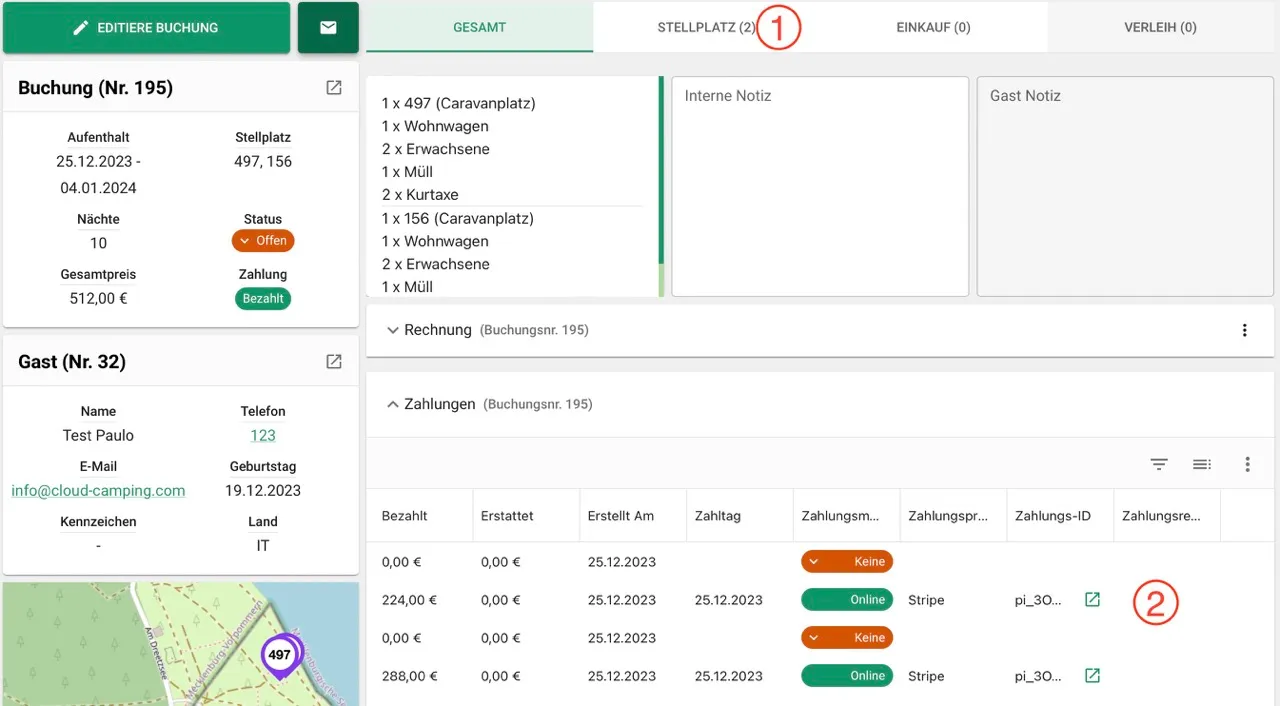Screen dimensions: 1280x706
Task: Click Stellplatz value 497, 156
Action: (x=263, y=161)
